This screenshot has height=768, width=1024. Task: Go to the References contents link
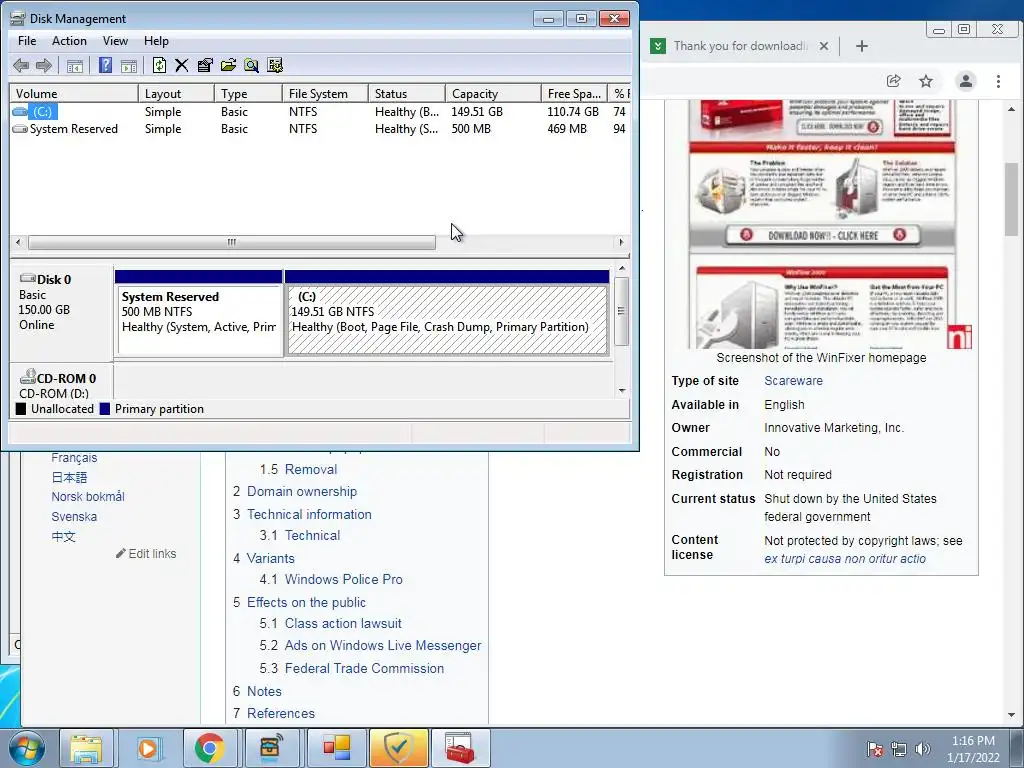click(281, 713)
